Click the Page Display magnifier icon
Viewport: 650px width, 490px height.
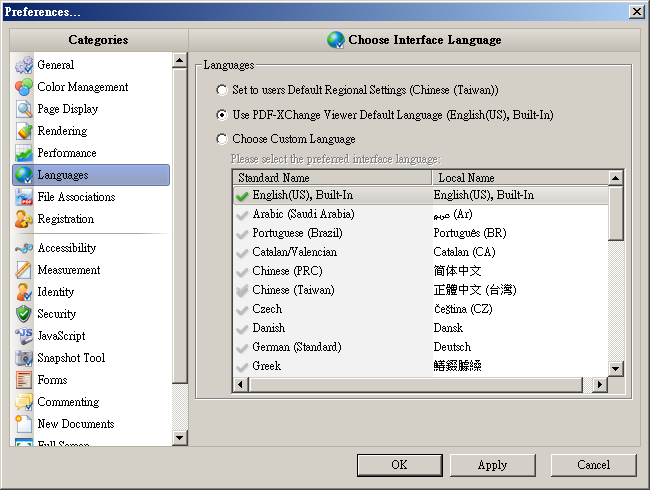coord(24,109)
